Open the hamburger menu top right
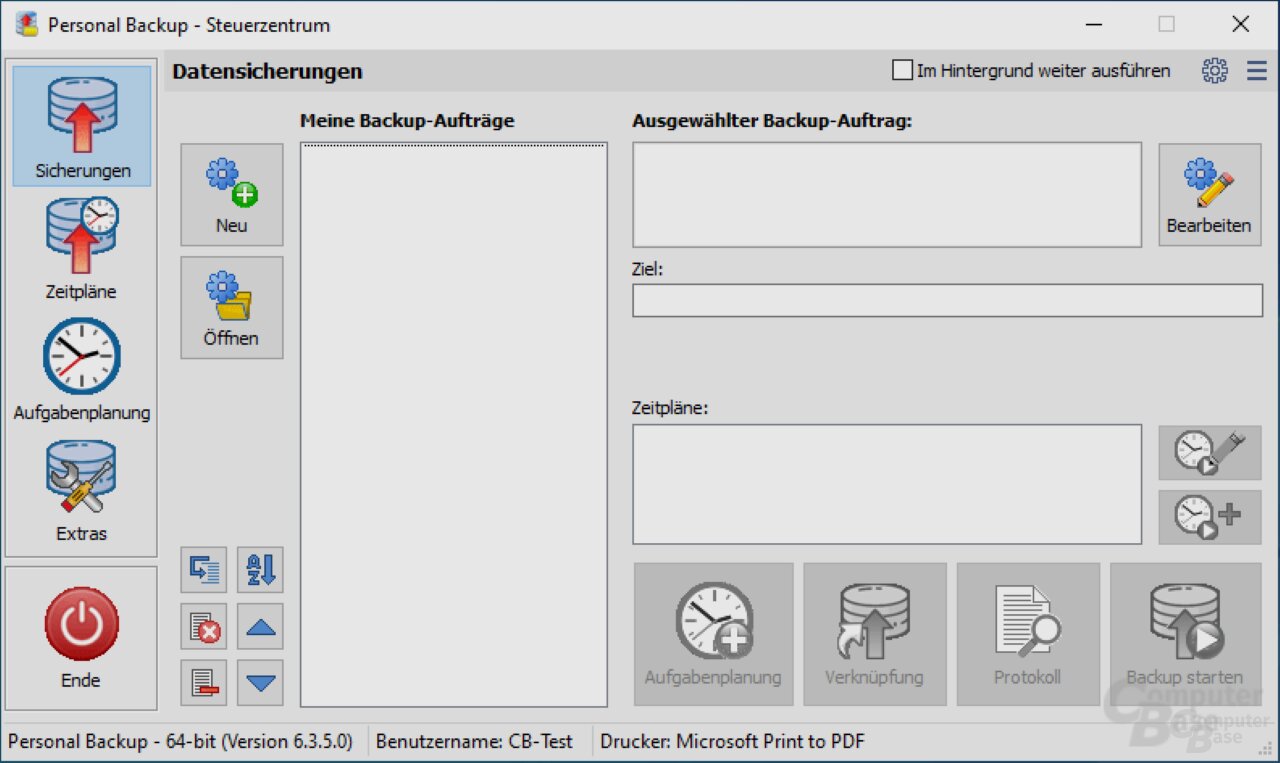 coord(1256,70)
